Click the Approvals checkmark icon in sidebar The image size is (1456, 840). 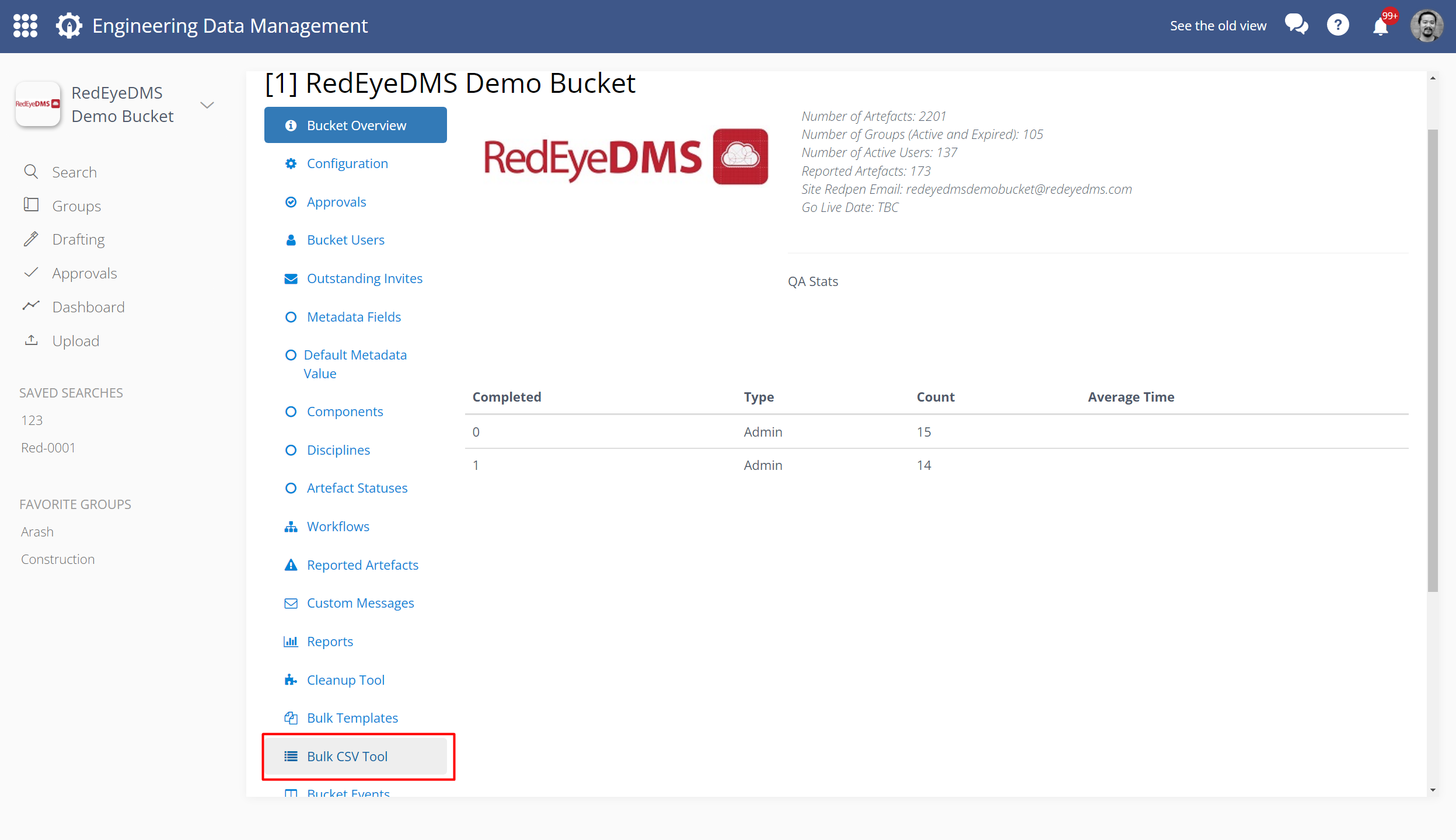tap(31, 272)
